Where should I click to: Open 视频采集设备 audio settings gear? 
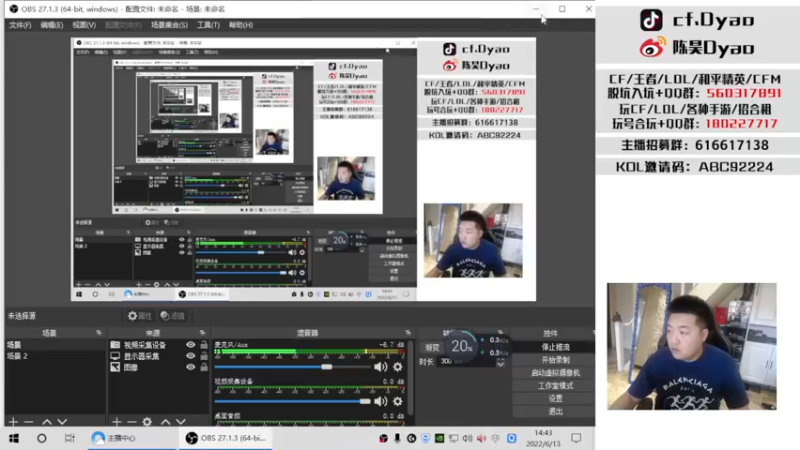tap(397, 402)
